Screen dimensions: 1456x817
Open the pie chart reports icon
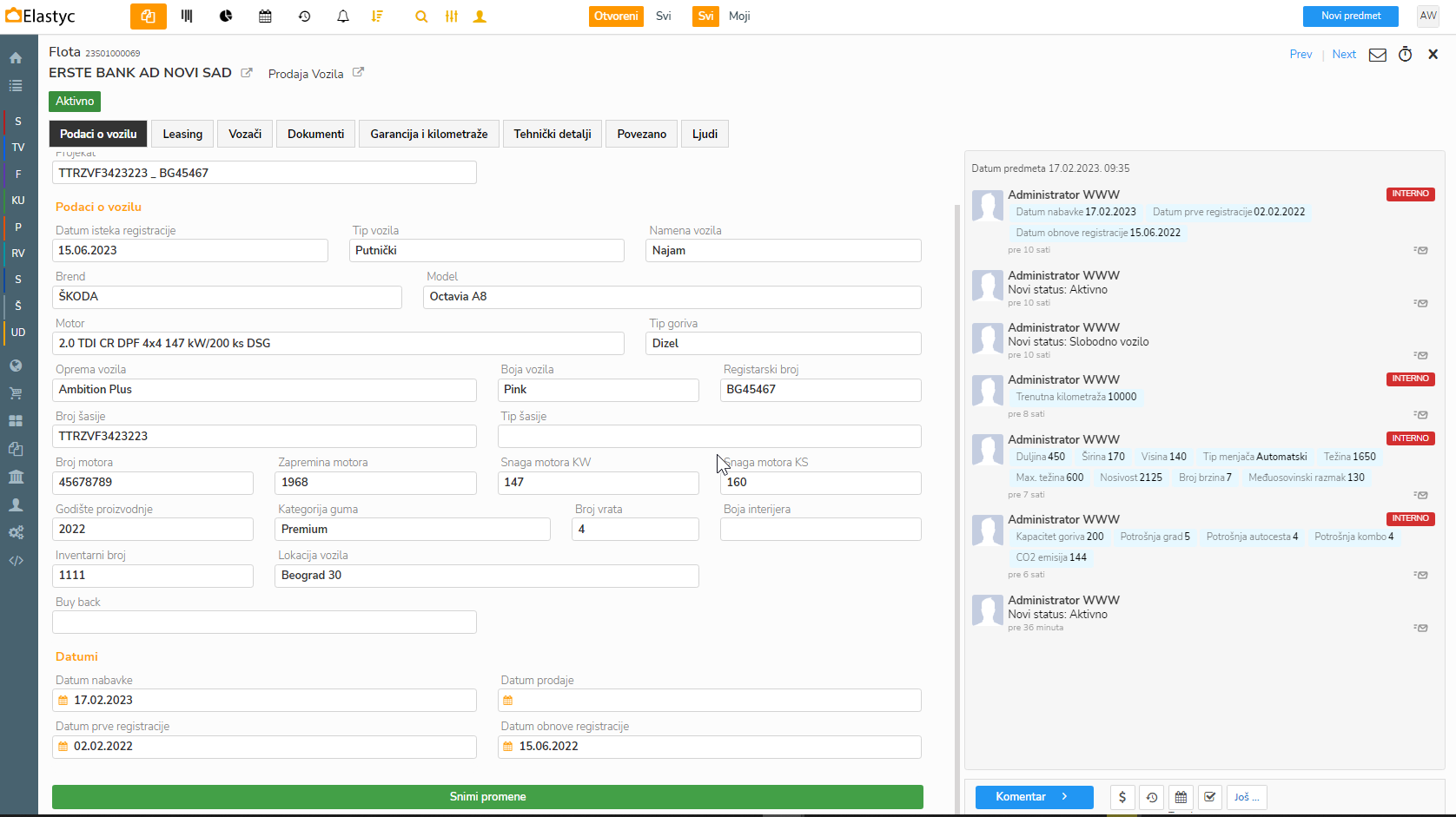pyautogui.click(x=226, y=16)
